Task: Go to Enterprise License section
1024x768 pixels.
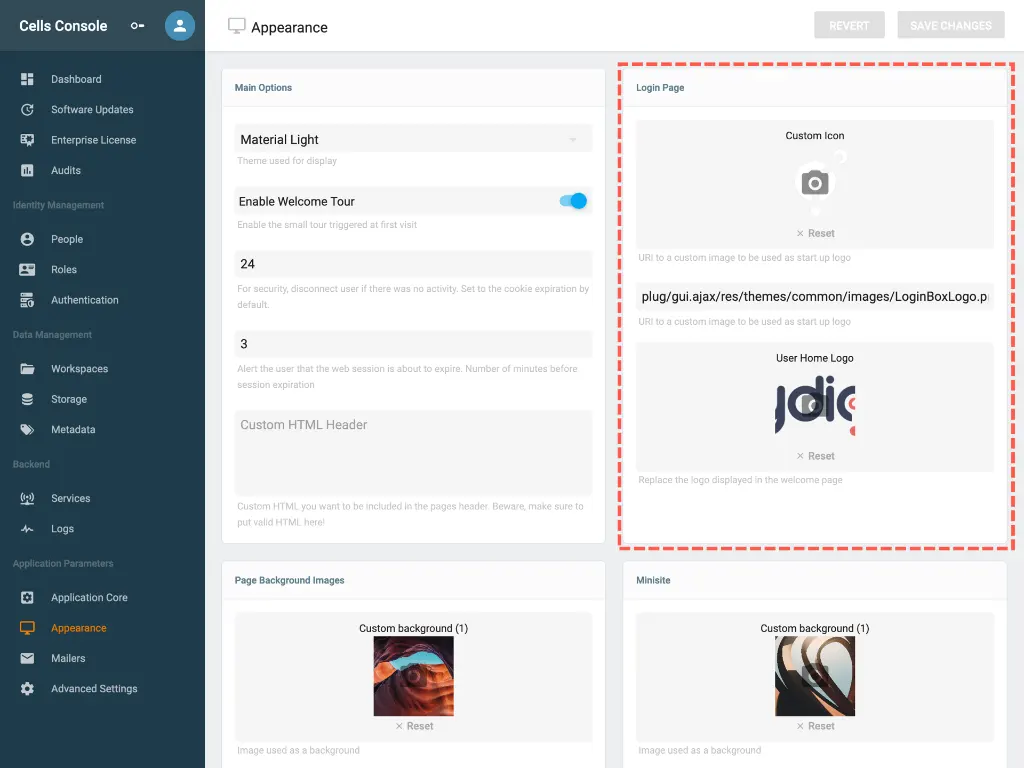Action: tap(93, 140)
